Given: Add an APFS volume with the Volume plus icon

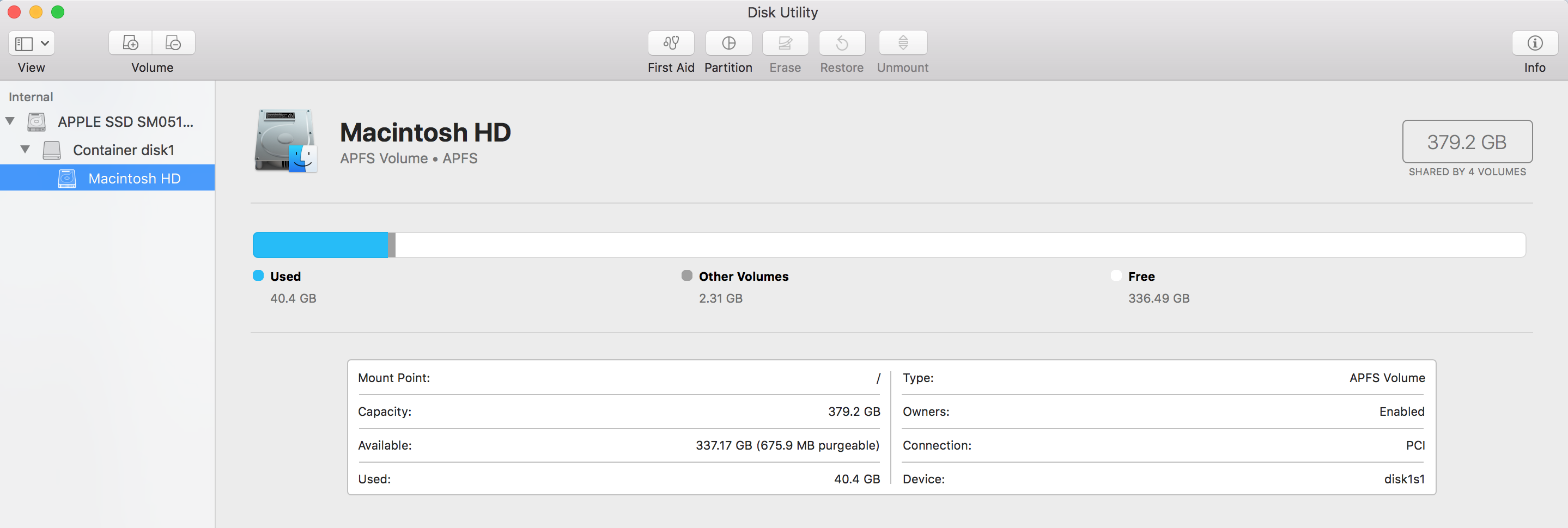Looking at the screenshot, I should pyautogui.click(x=130, y=42).
